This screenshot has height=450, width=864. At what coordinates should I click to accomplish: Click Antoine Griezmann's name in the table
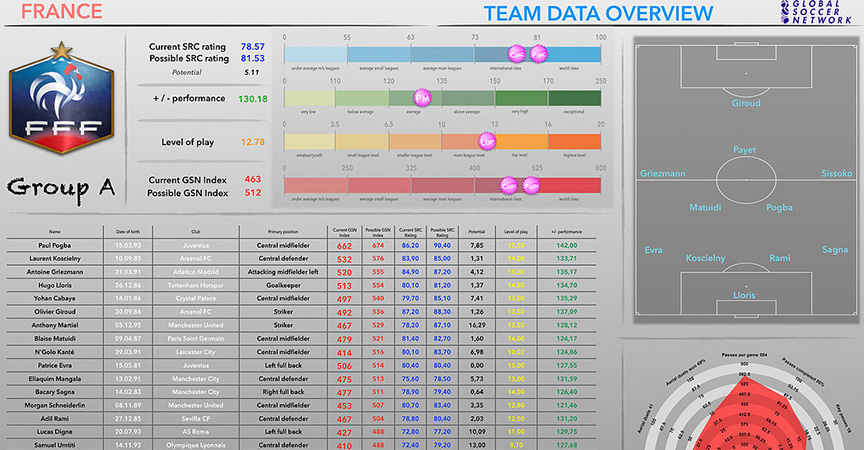pyautogui.click(x=60, y=271)
